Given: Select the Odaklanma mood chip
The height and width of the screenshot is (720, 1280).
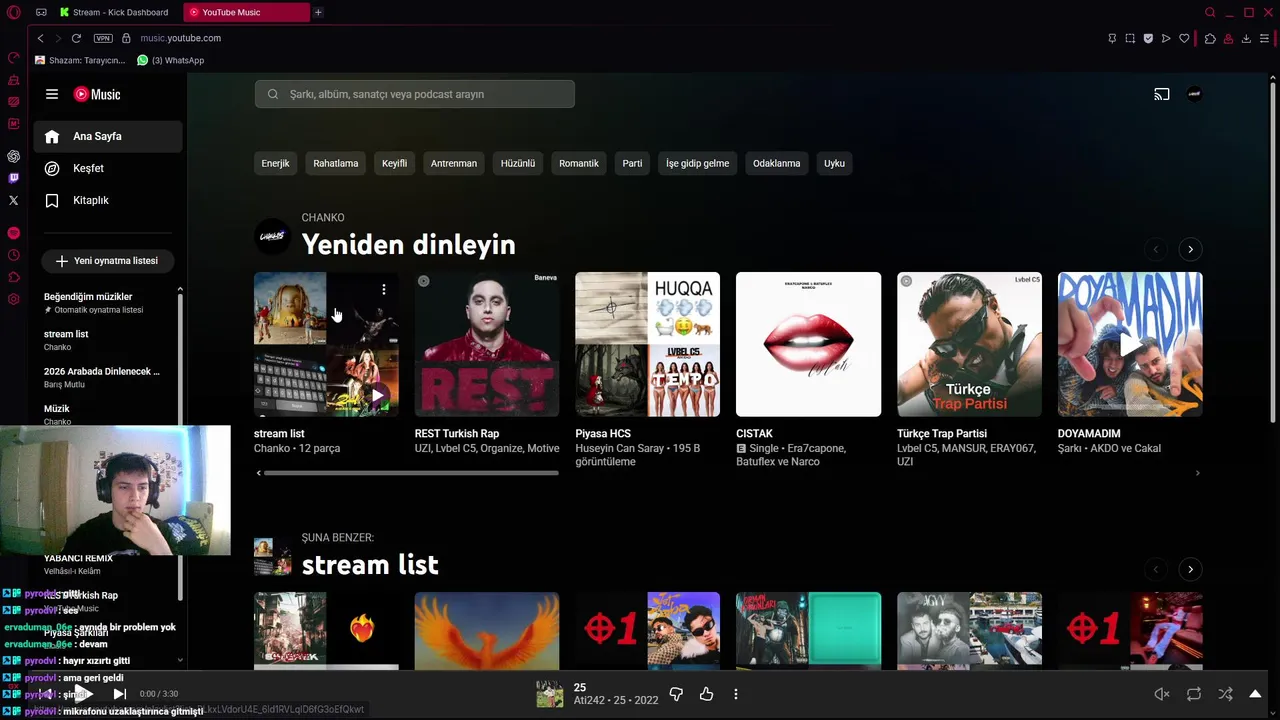Looking at the screenshot, I should pyautogui.click(x=777, y=163).
